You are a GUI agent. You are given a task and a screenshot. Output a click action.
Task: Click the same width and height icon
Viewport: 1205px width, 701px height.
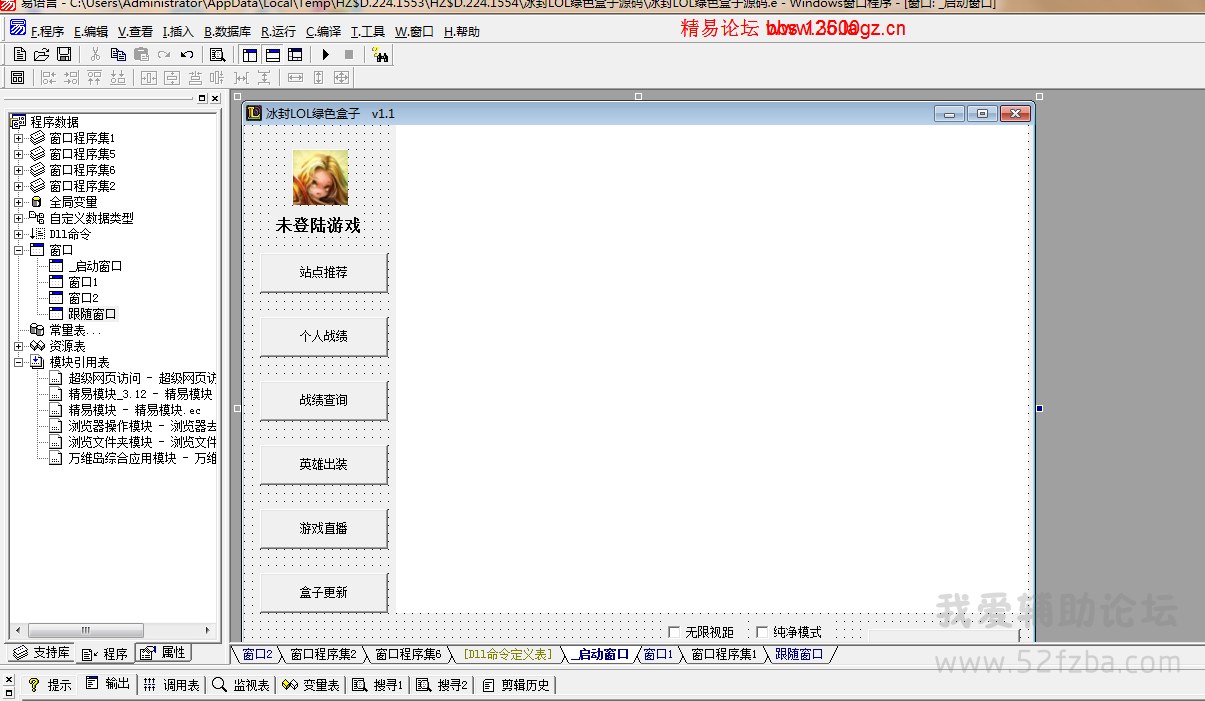coord(341,77)
